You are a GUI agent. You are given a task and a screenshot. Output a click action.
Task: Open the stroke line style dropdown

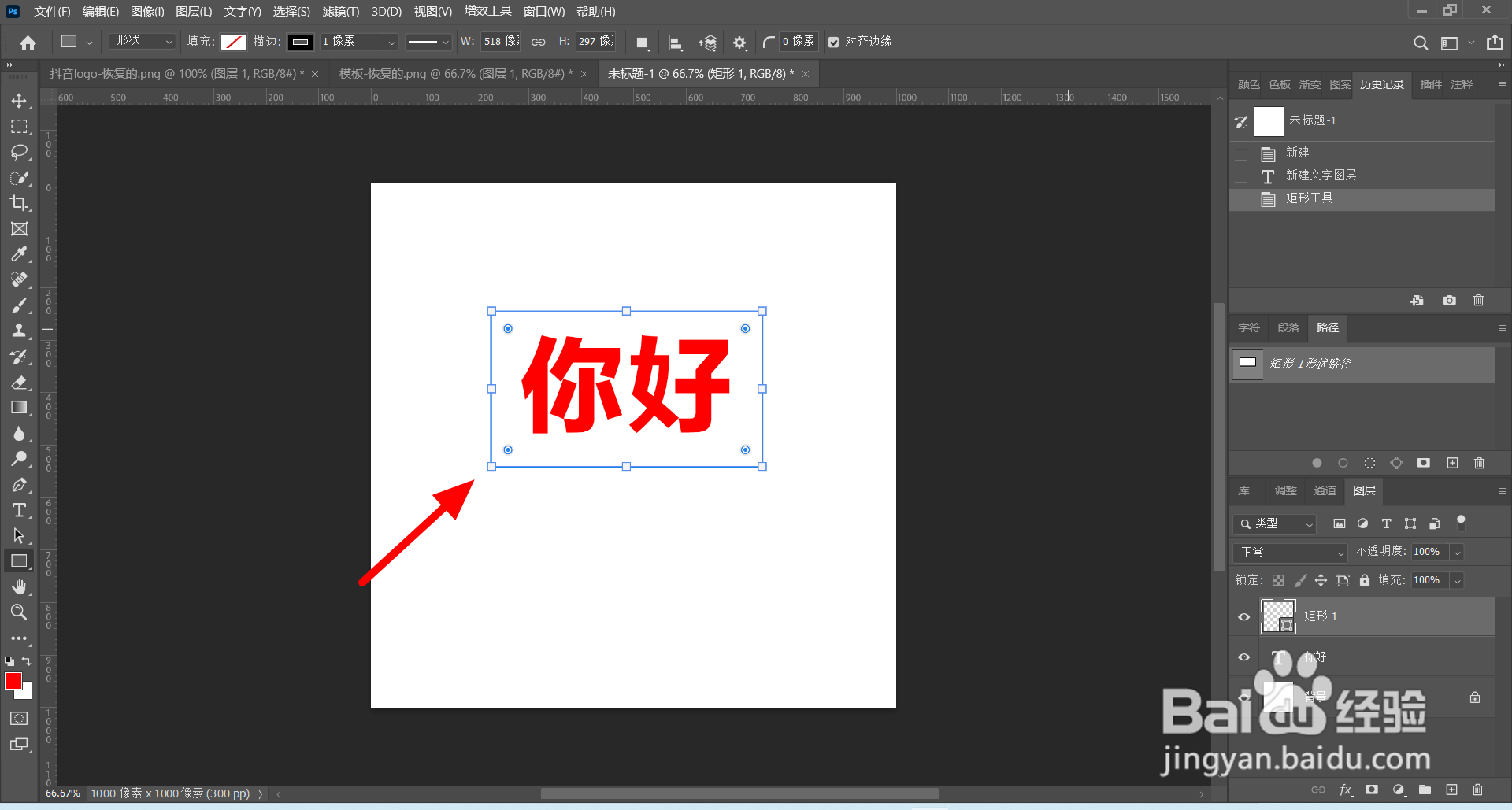pyautogui.click(x=428, y=42)
